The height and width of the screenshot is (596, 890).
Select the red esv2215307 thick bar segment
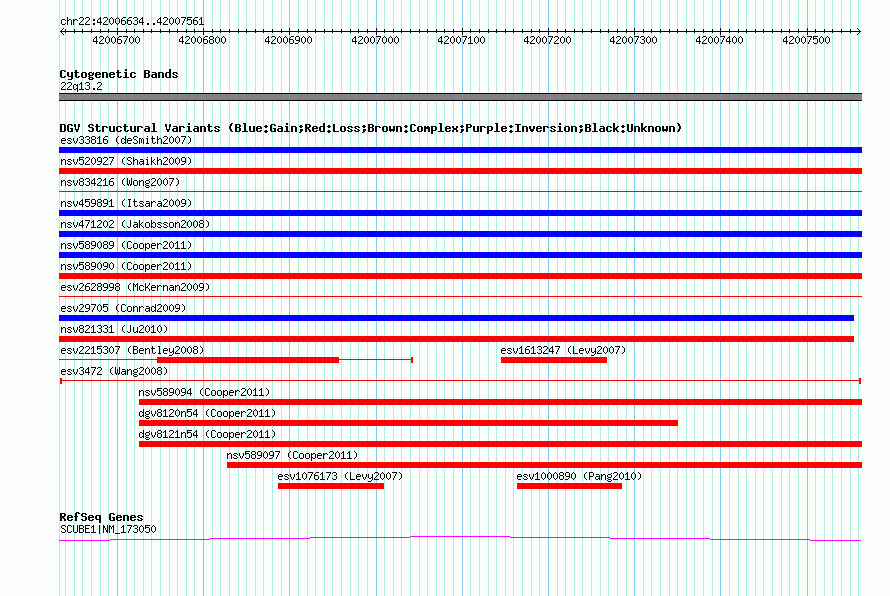coord(248,360)
